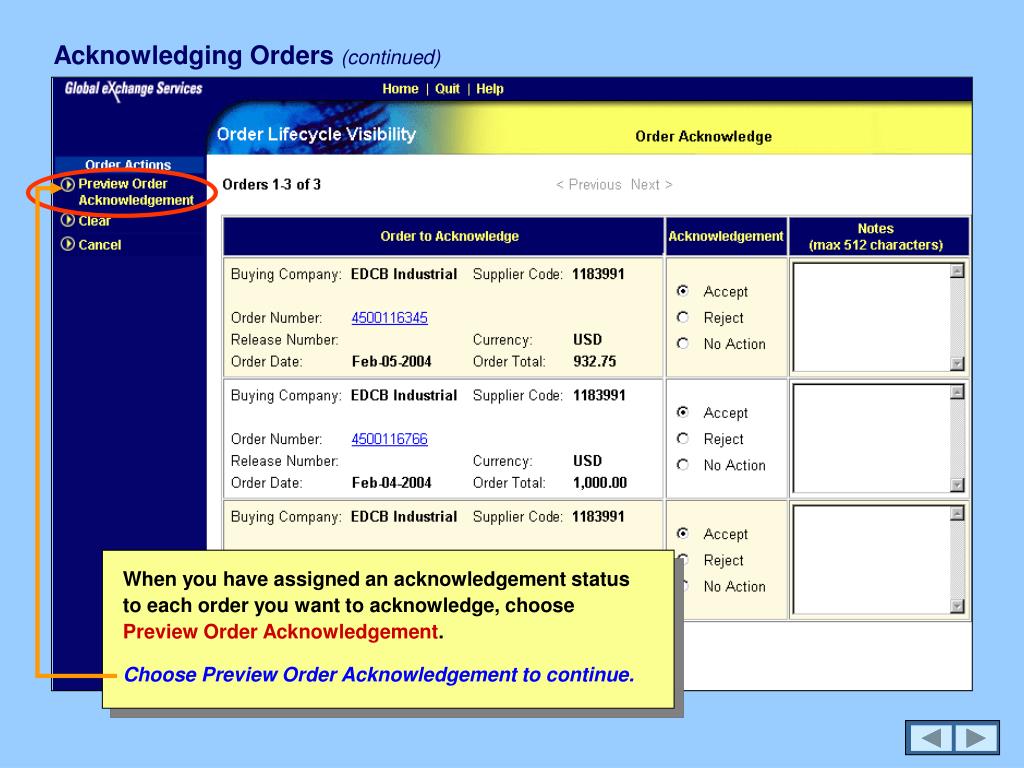Click the Preview Order Acknowledgement arrow icon
The image size is (1024, 768).
click(68, 184)
